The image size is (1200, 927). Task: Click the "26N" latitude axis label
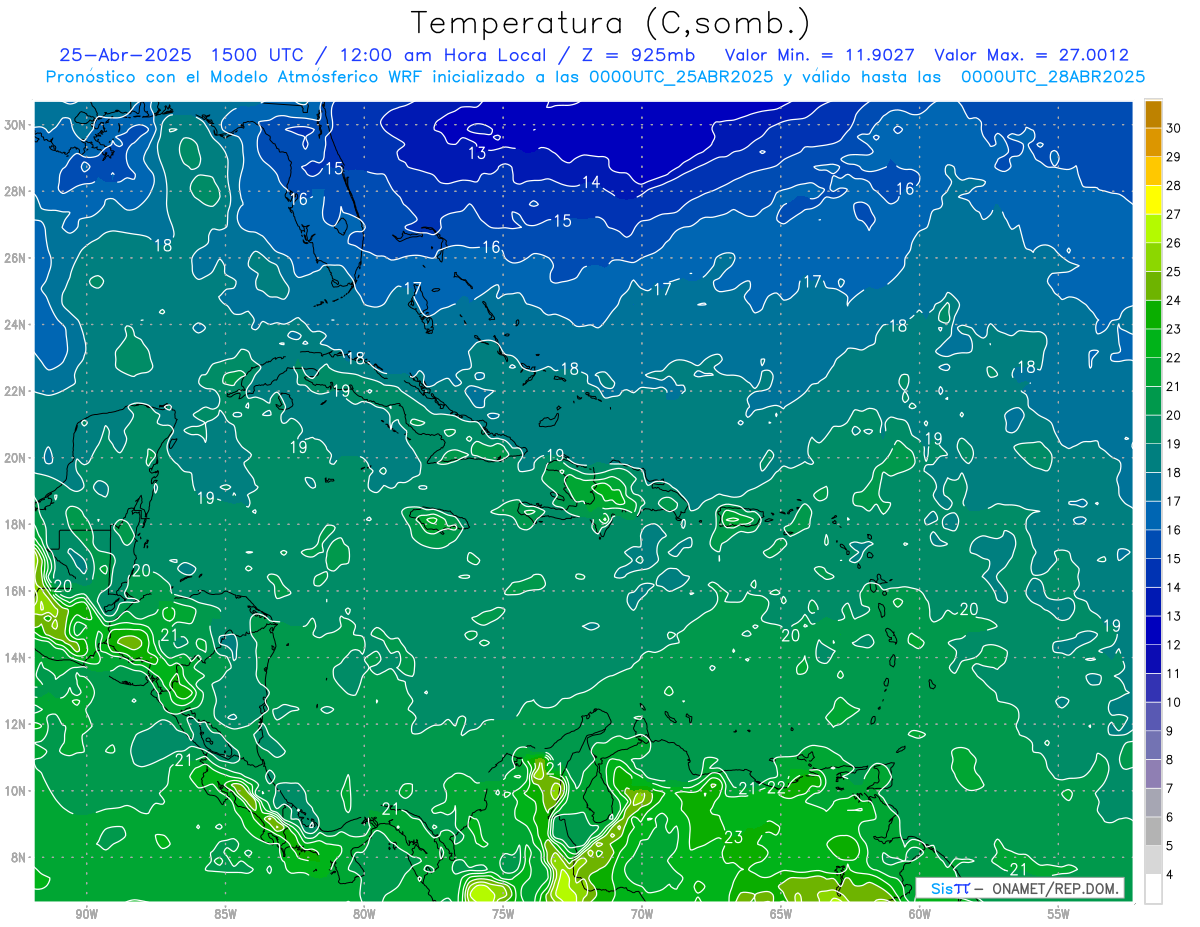[15, 258]
